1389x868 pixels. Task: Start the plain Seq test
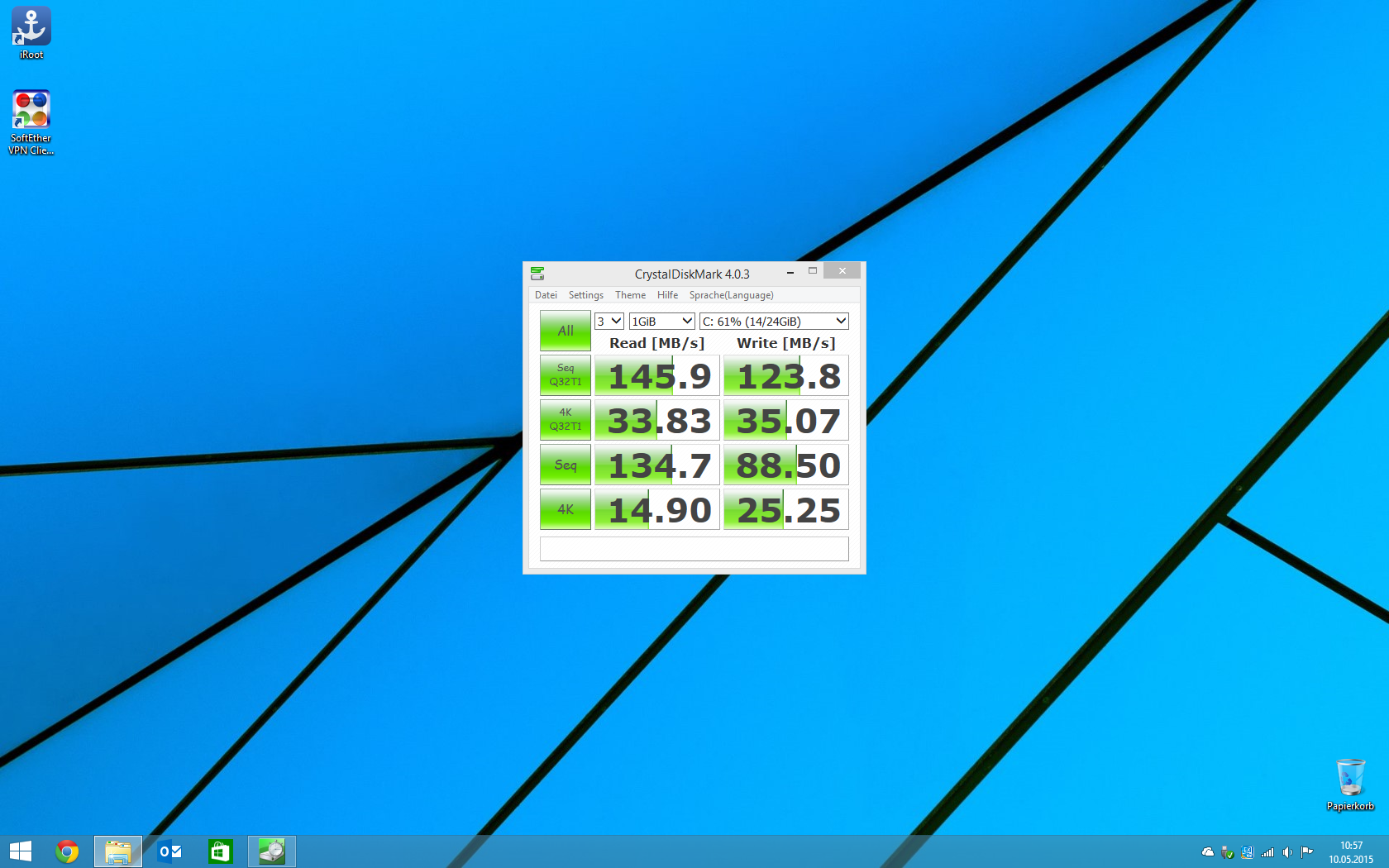pos(566,465)
